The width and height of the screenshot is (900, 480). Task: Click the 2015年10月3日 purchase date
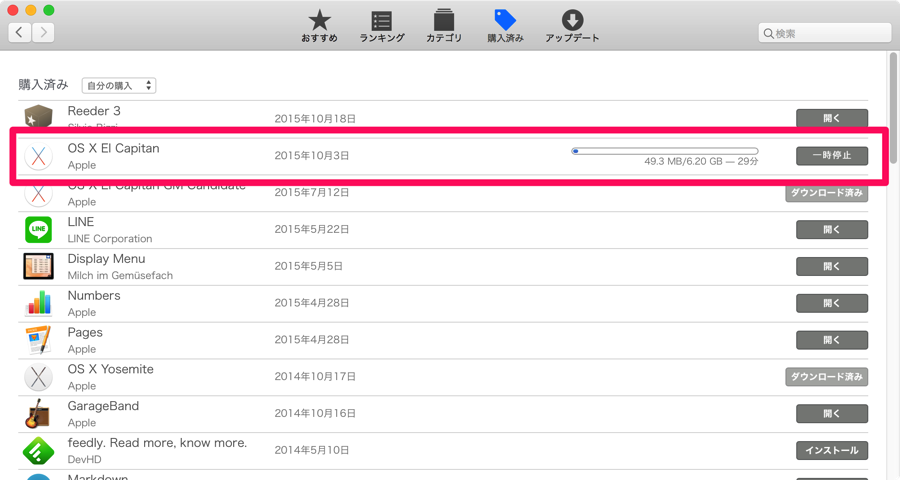click(x=312, y=156)
